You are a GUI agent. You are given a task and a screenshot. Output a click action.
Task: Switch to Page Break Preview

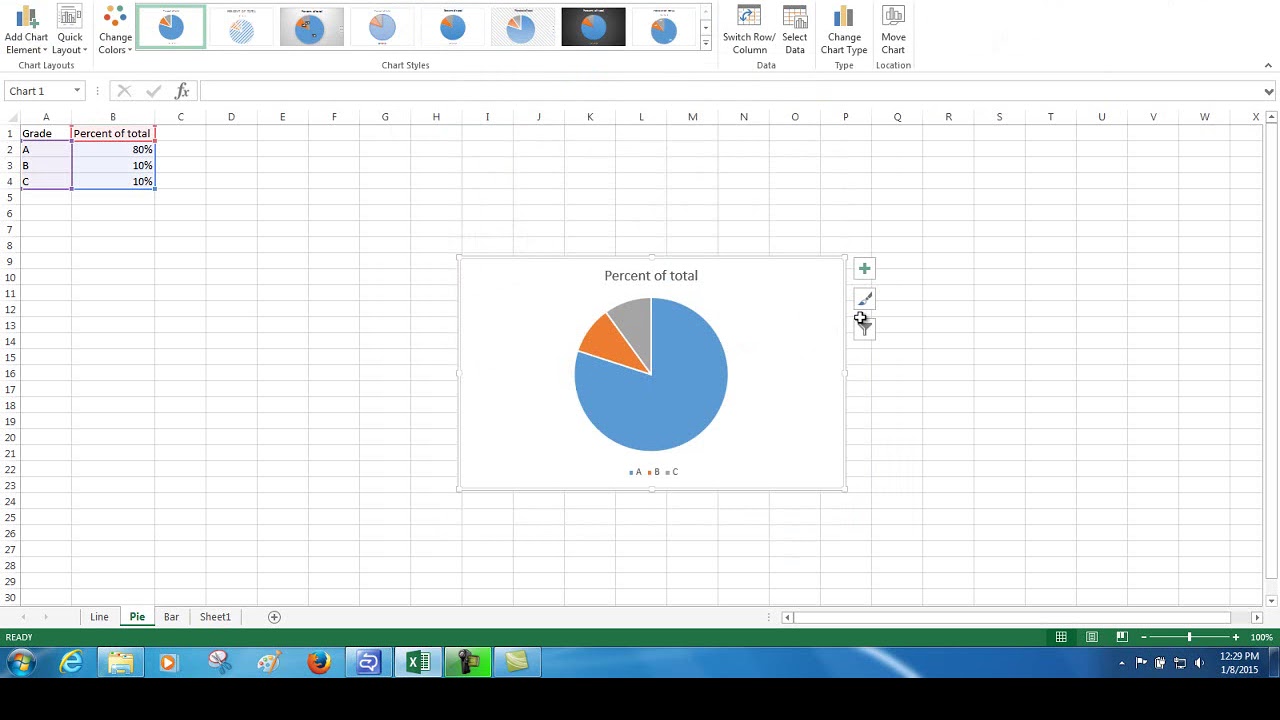click(x=1122, y=637)
